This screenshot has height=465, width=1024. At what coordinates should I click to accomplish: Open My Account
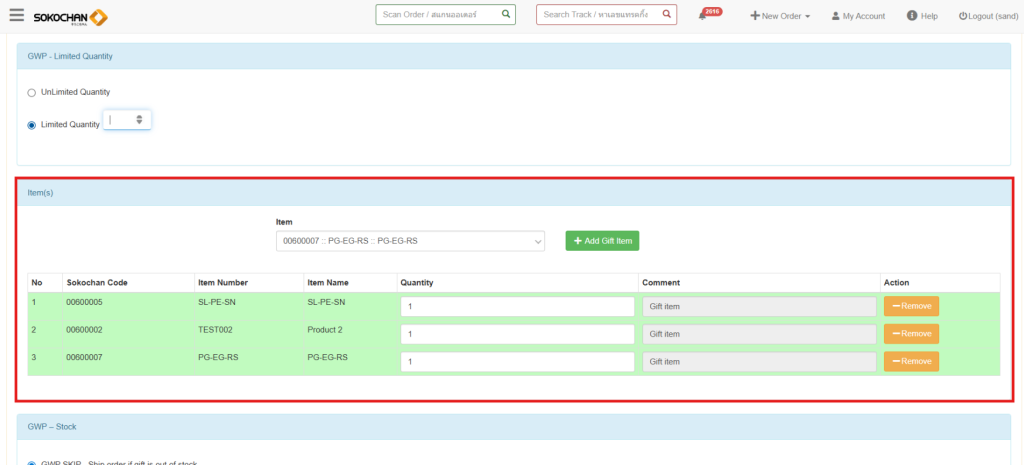tap(858, 16)
